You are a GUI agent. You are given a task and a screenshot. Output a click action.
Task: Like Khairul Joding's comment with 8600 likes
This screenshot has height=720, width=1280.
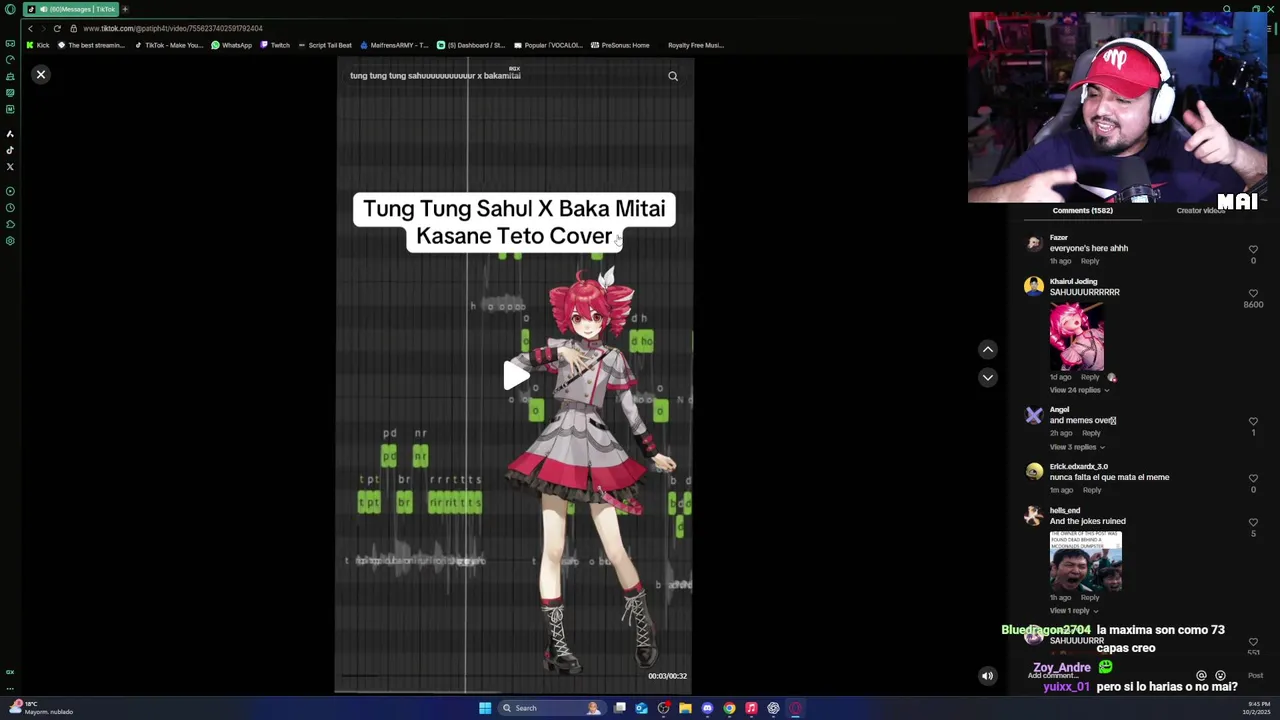1253,293
